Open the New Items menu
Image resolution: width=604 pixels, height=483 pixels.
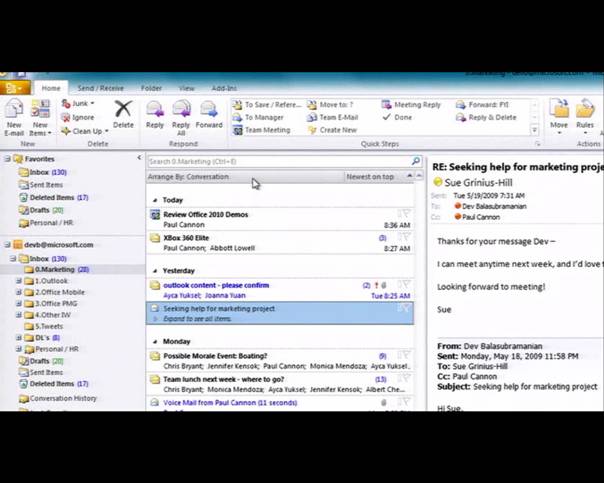pyautogui.click(x=40, y=117)
